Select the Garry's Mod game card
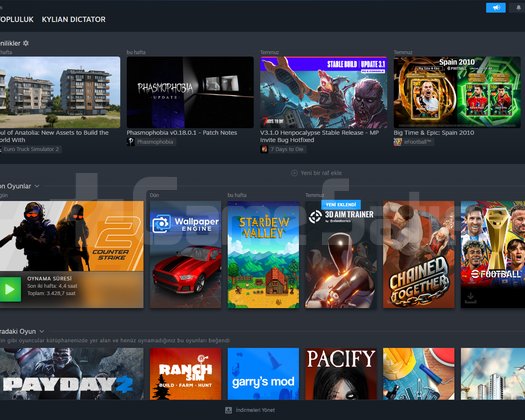The width and height of the screenshot is (525, 420). coord(264,374)
